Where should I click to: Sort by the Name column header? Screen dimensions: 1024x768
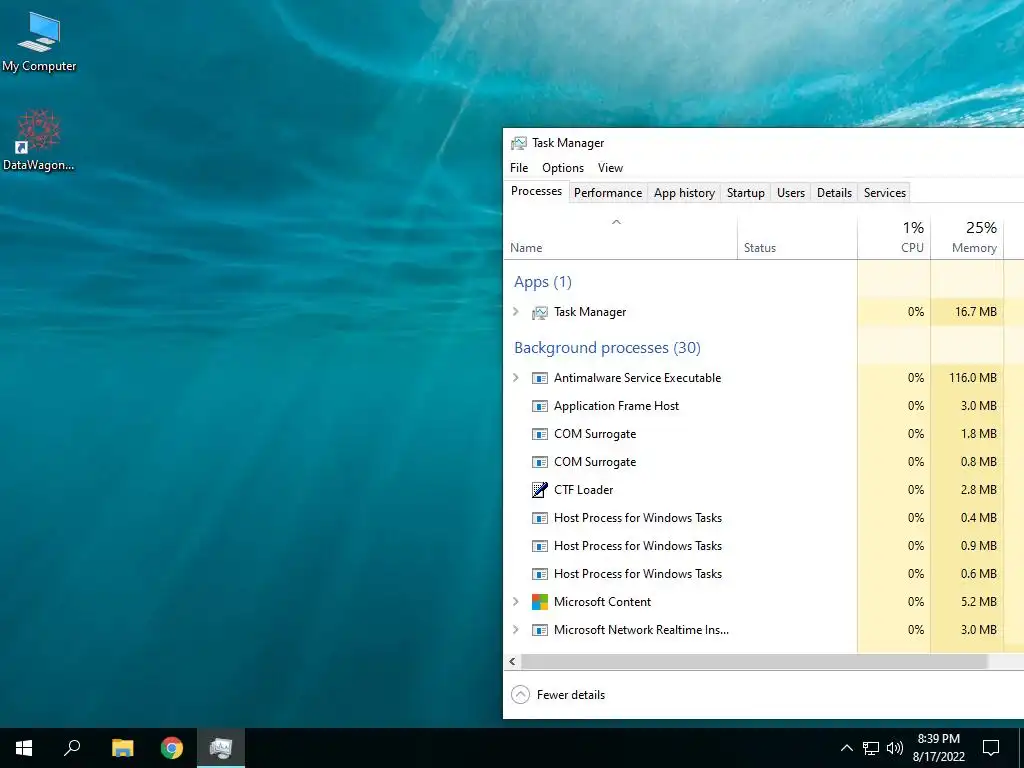pos(620,238)
